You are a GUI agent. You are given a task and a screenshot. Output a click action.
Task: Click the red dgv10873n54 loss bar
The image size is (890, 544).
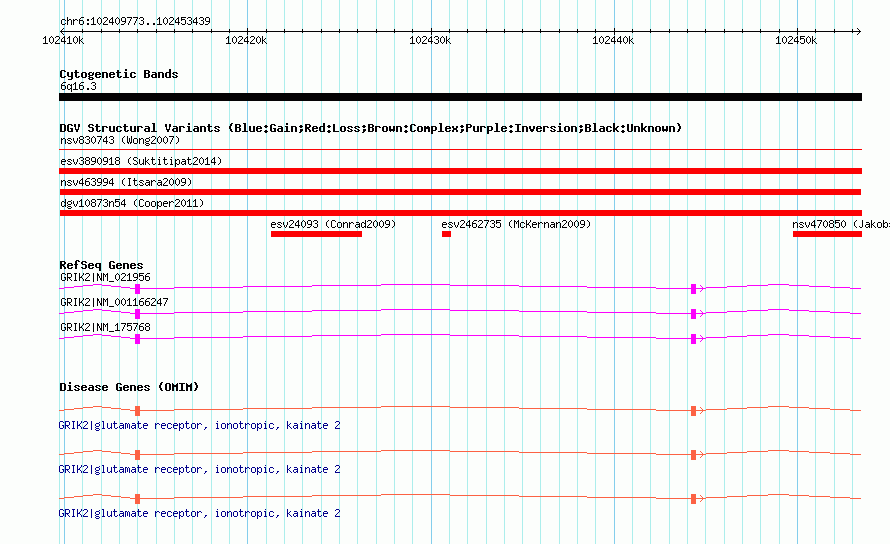pyautogui.click(x=460, y=213)
